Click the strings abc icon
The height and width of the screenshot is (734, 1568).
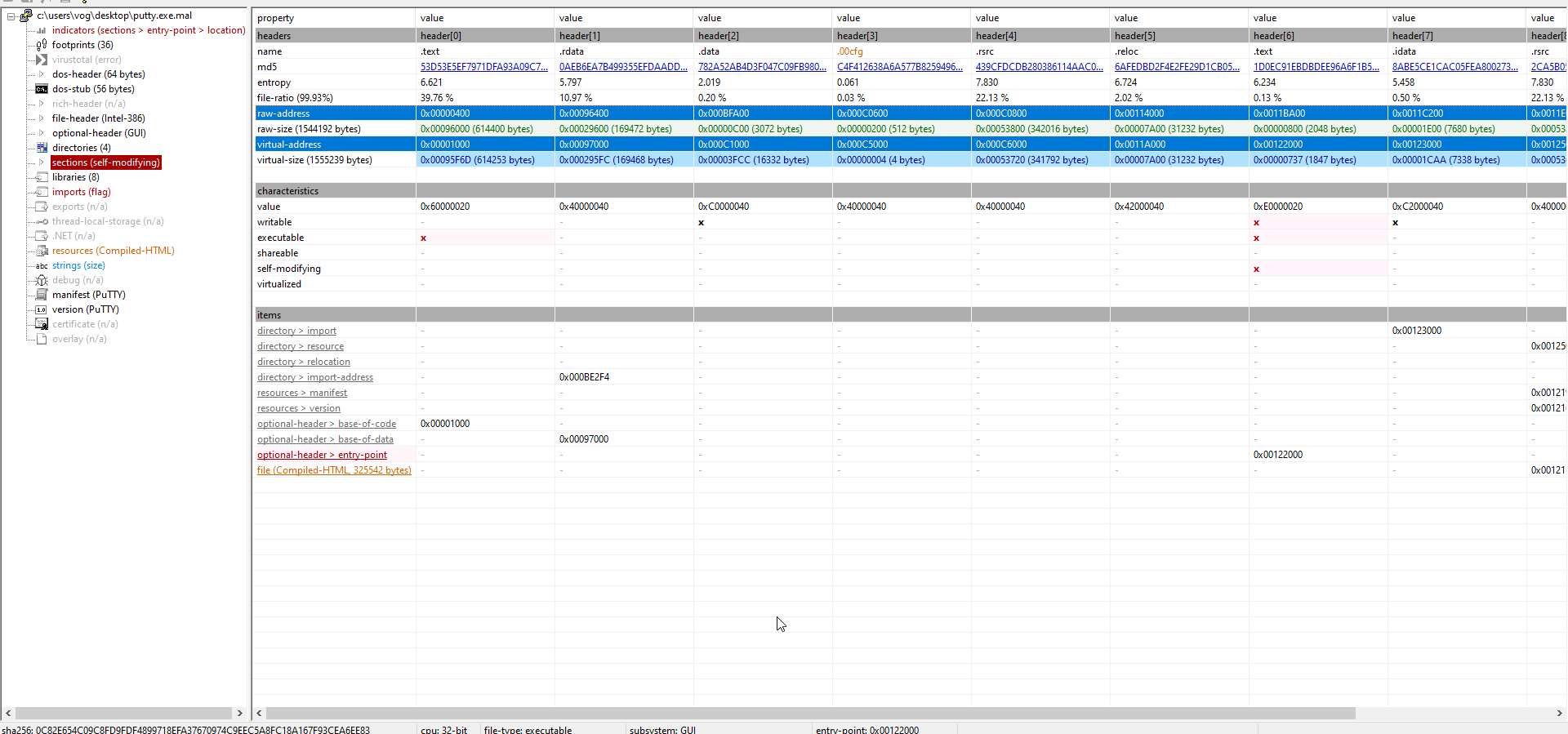41,265
